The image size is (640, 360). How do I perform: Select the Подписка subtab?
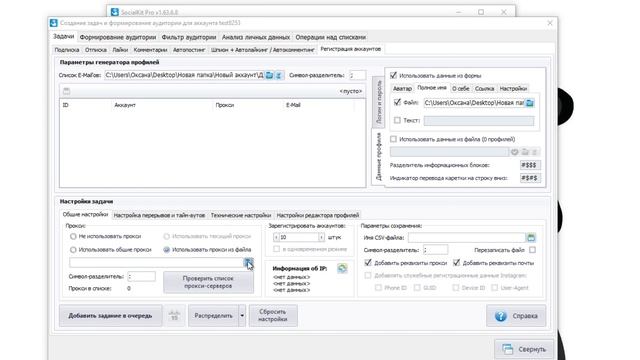click(67, 50)
